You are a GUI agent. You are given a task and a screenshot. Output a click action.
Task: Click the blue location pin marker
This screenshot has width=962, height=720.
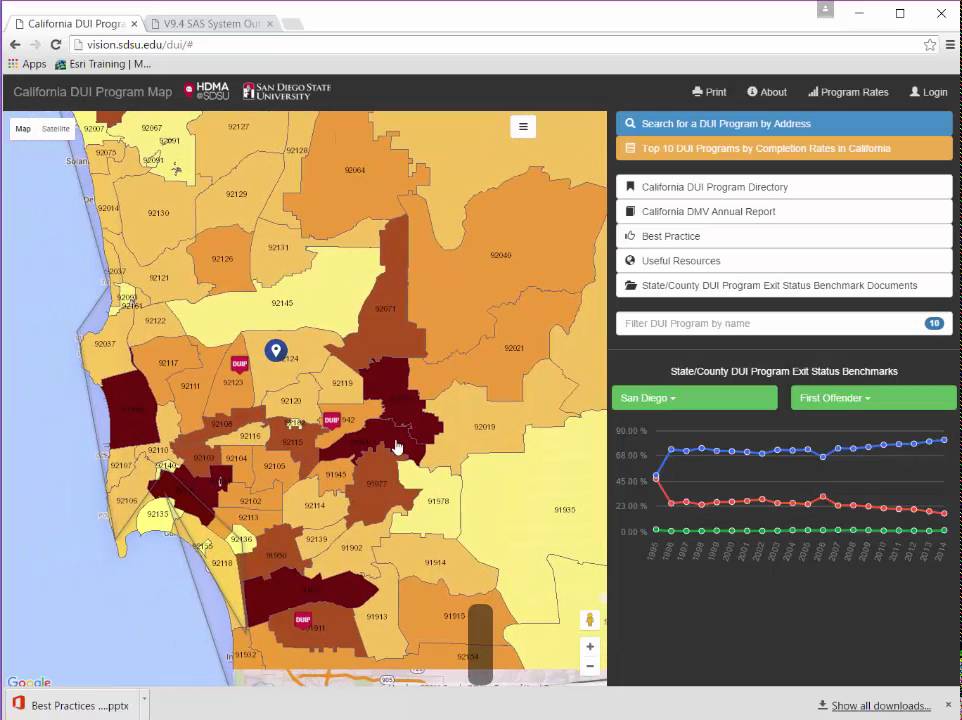[276, 350]
